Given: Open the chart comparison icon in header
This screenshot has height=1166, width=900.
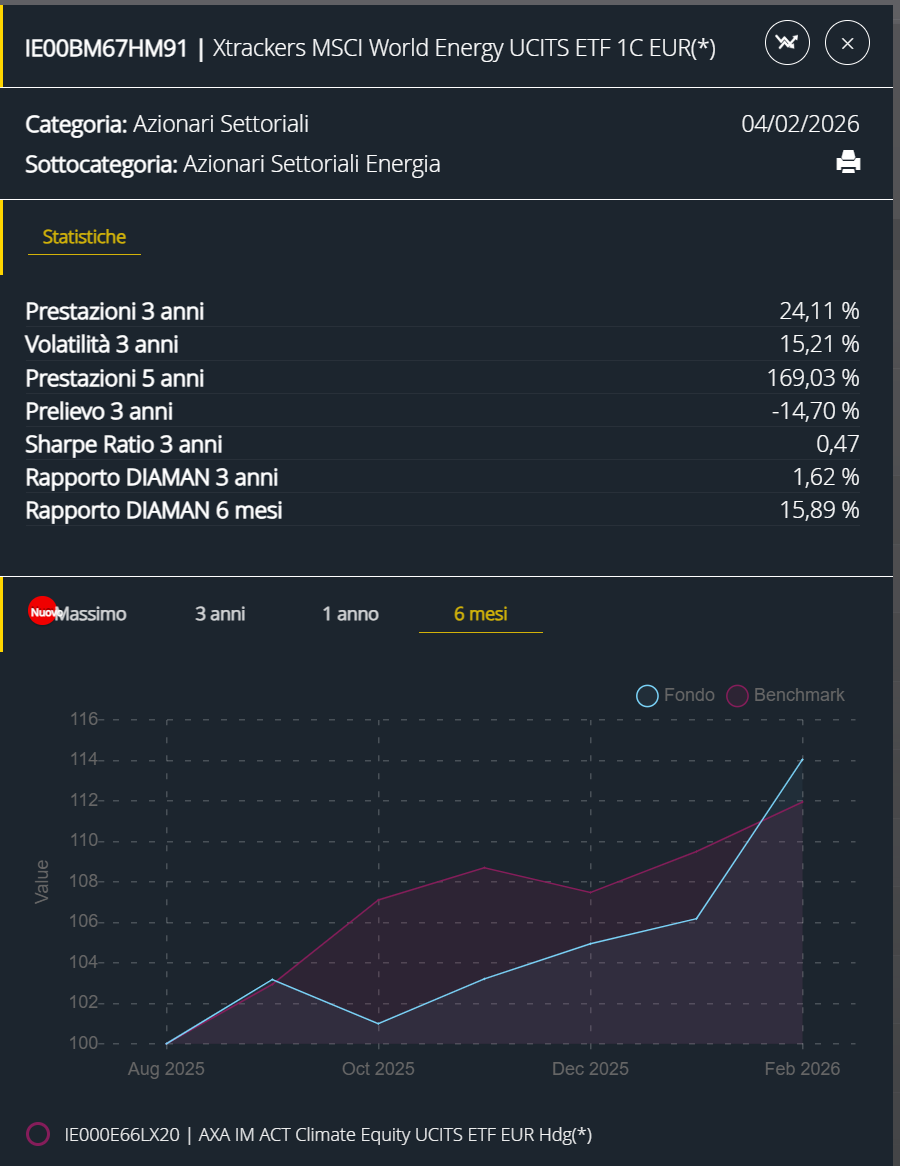Looking at the screenshot, I should (787, 43).
